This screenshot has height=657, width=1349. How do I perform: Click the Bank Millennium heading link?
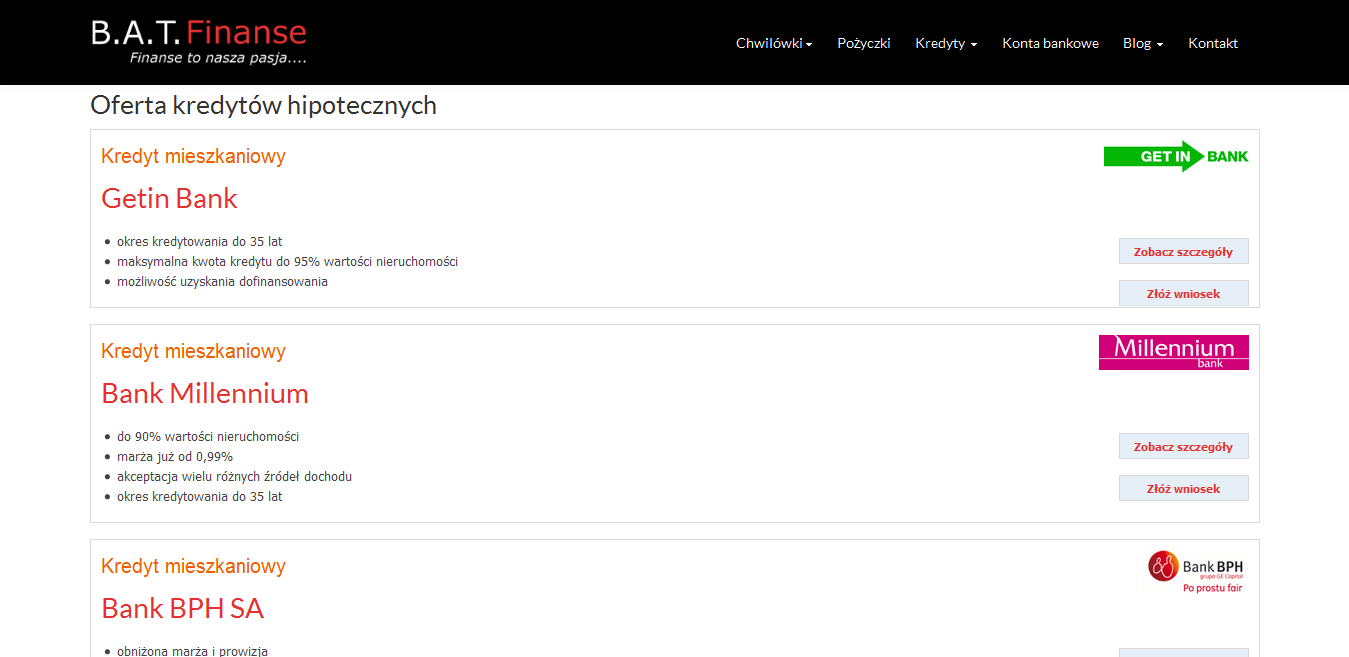click(205, 393)
